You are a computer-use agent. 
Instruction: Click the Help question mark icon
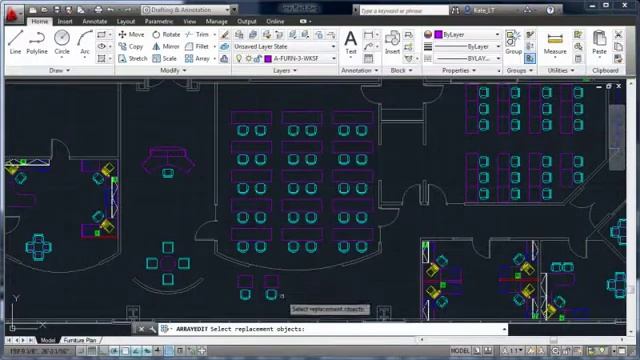[x=550, y=10]
